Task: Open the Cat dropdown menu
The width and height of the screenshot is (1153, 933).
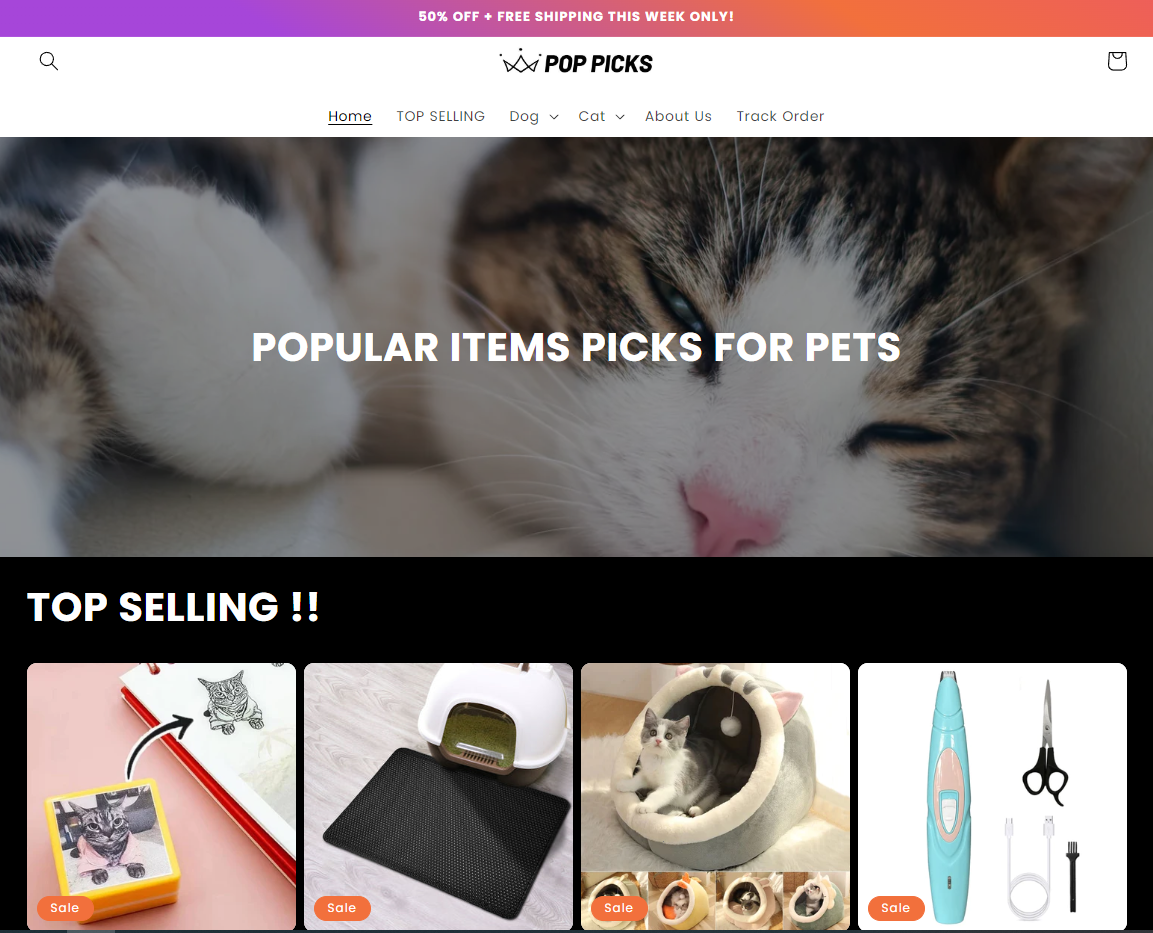Action: (x=601, y=116)
